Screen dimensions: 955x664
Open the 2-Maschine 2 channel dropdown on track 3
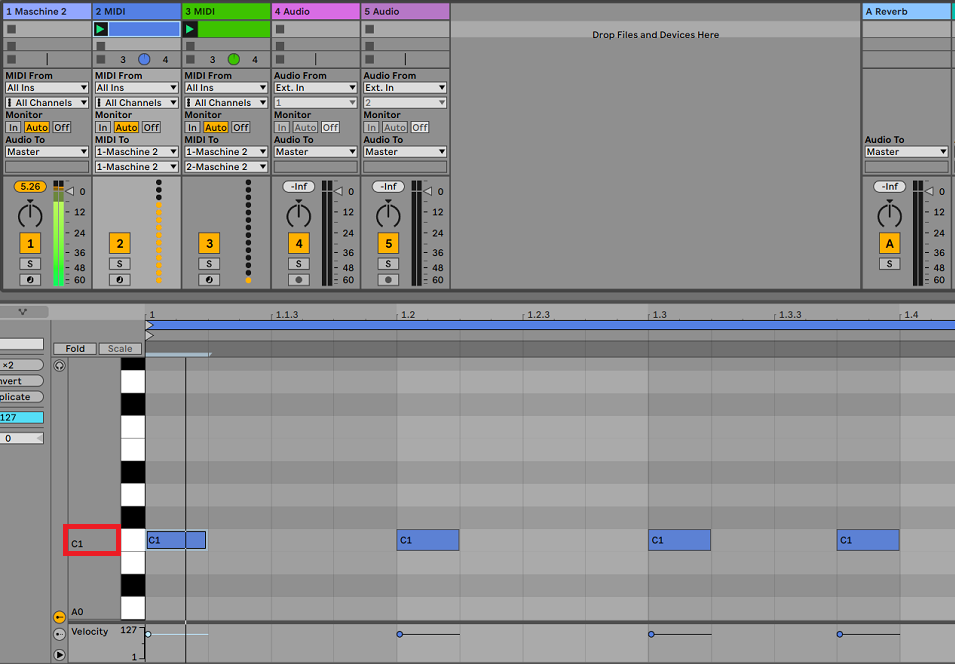[226, 167]
